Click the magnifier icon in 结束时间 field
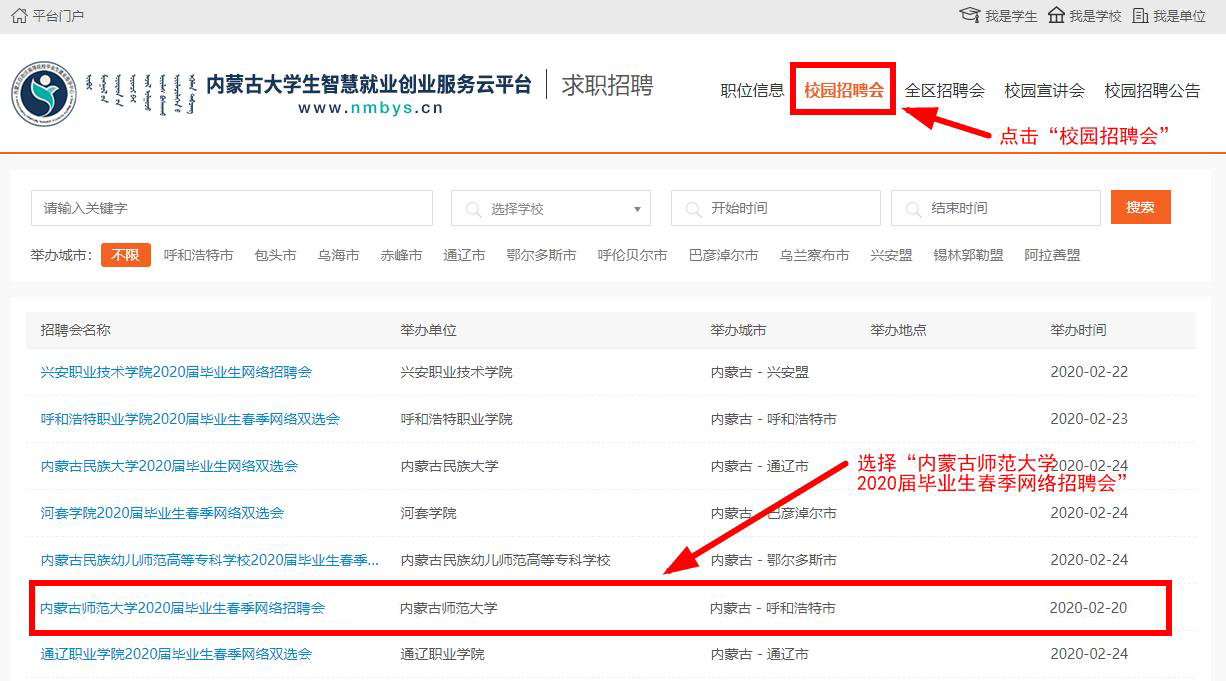1226x681 pixels. 913,209
